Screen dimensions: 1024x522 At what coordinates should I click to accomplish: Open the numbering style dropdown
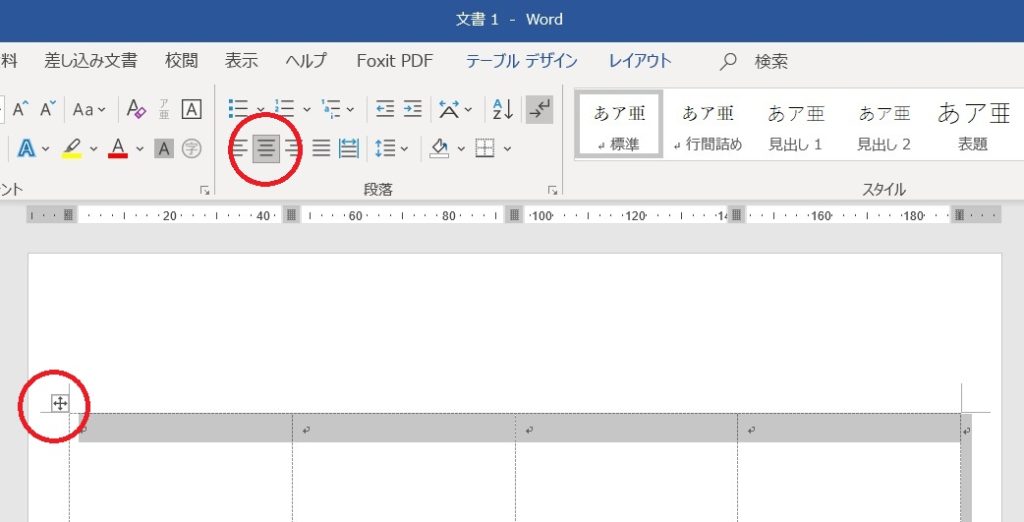(306, 110)
